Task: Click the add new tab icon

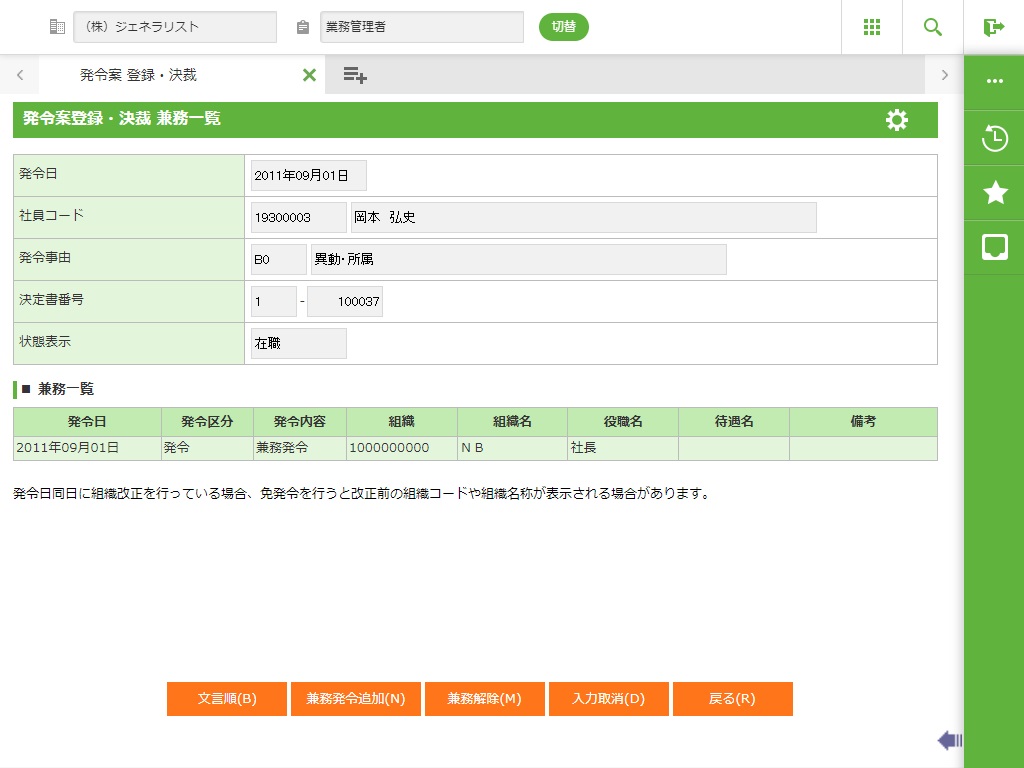Action: (355, 75)
